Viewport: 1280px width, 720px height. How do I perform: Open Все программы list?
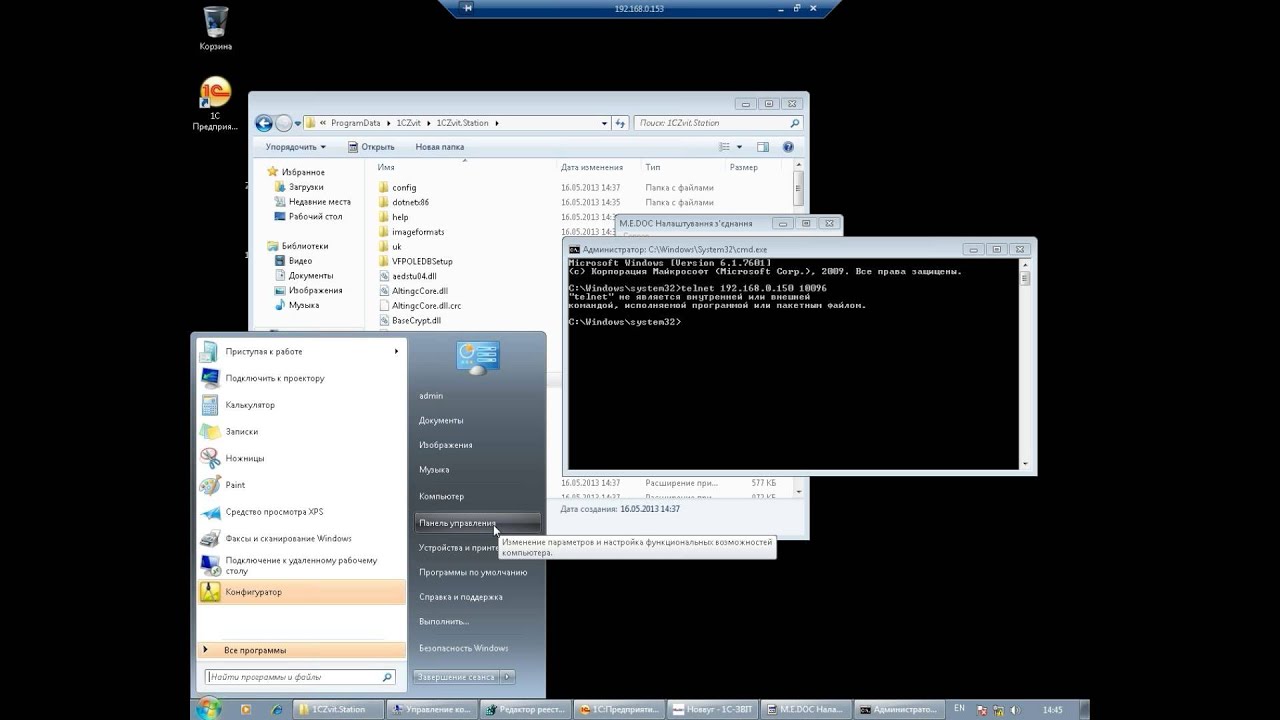(301, 650)
